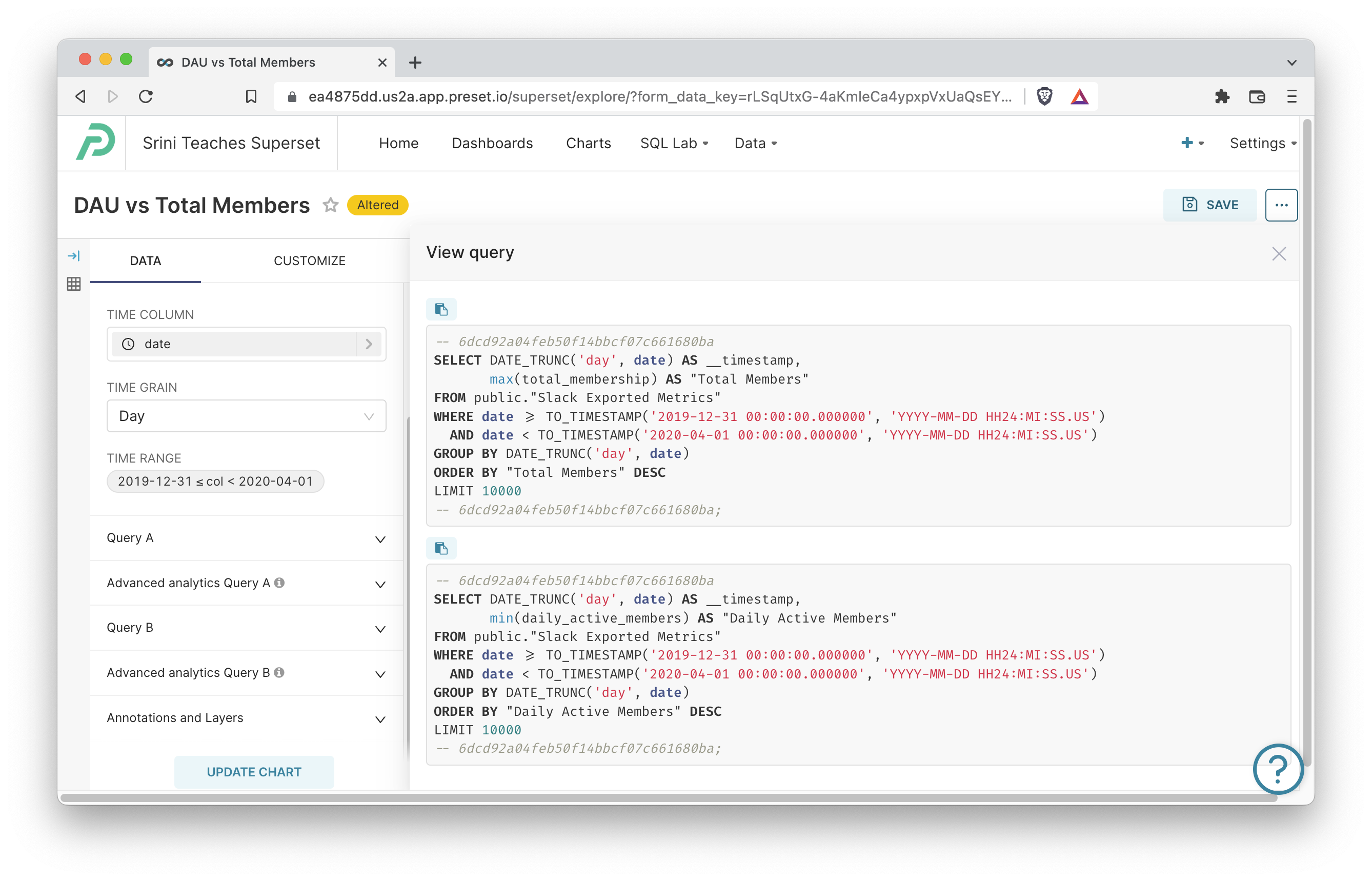The image size is (1372, 881).
Task: Expand the Advanced analytics Query A section
Action: tap(381, 583)
